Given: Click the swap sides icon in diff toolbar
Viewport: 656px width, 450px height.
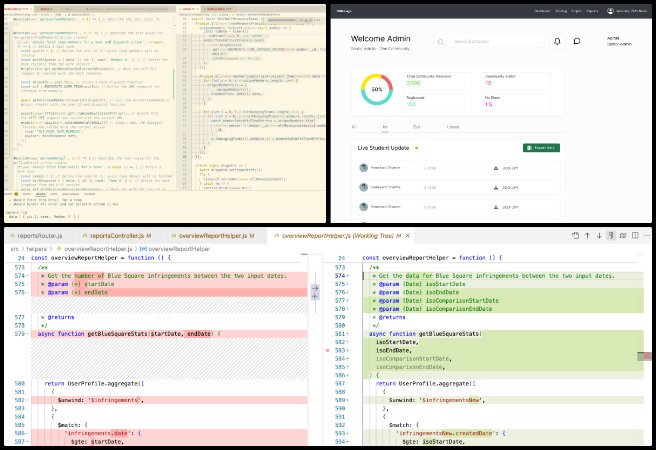Looking at the screenshot, I should [x=623, y=235].
